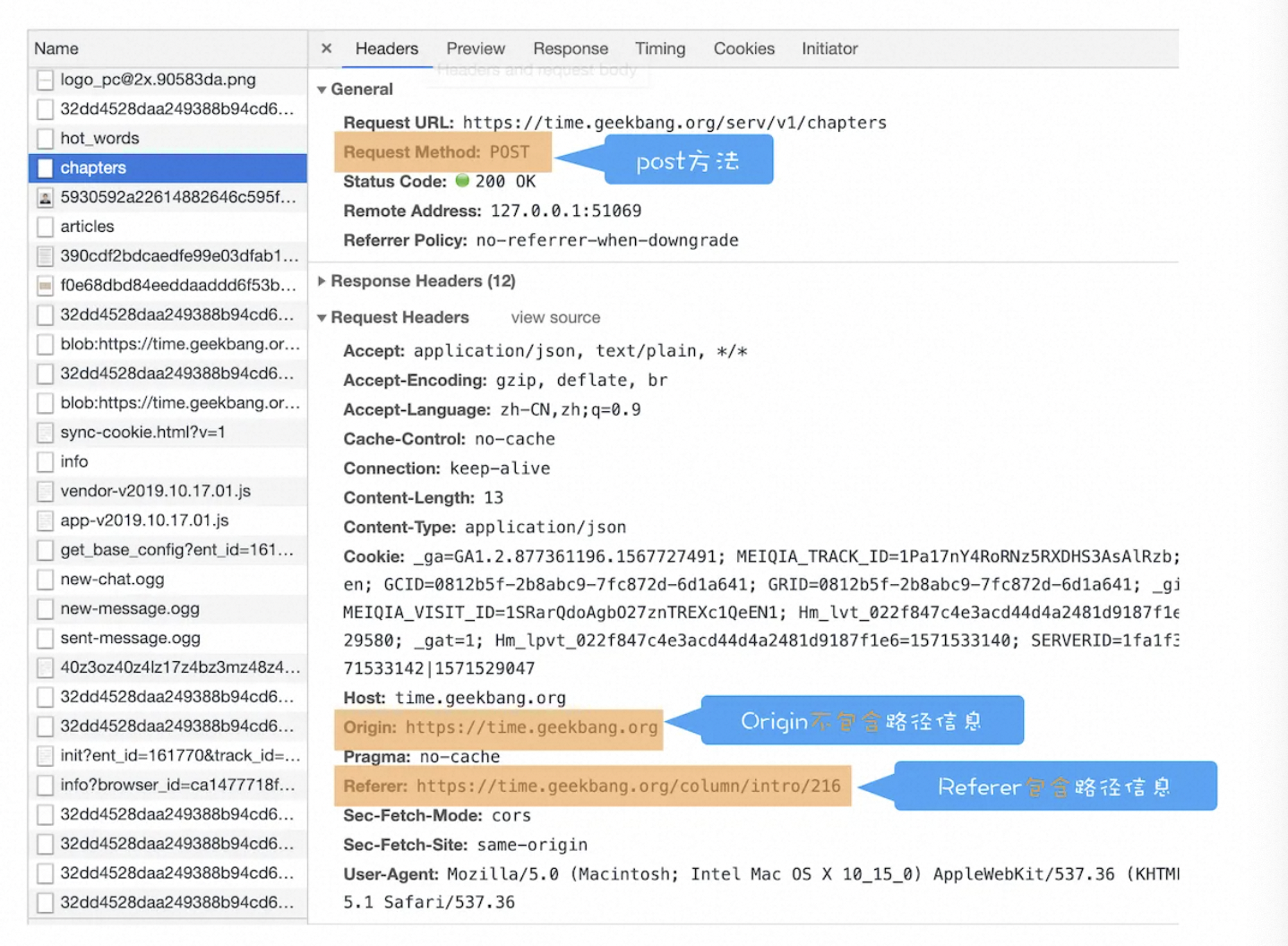Click file icon next to hot_words
The image size is (1288, 946).
(45, 139)
